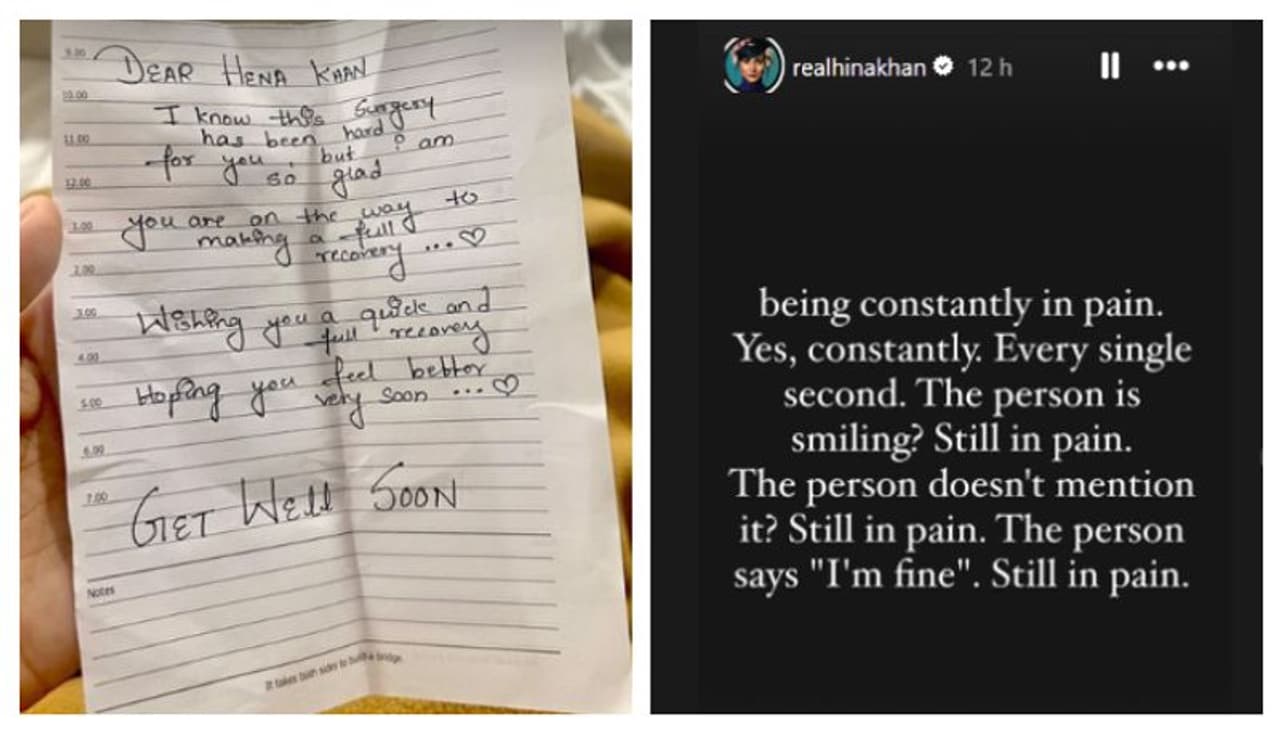The image size is (1280, 731).
Task: Click the realhinakhan profile avatar
Action: pos(752,66)
